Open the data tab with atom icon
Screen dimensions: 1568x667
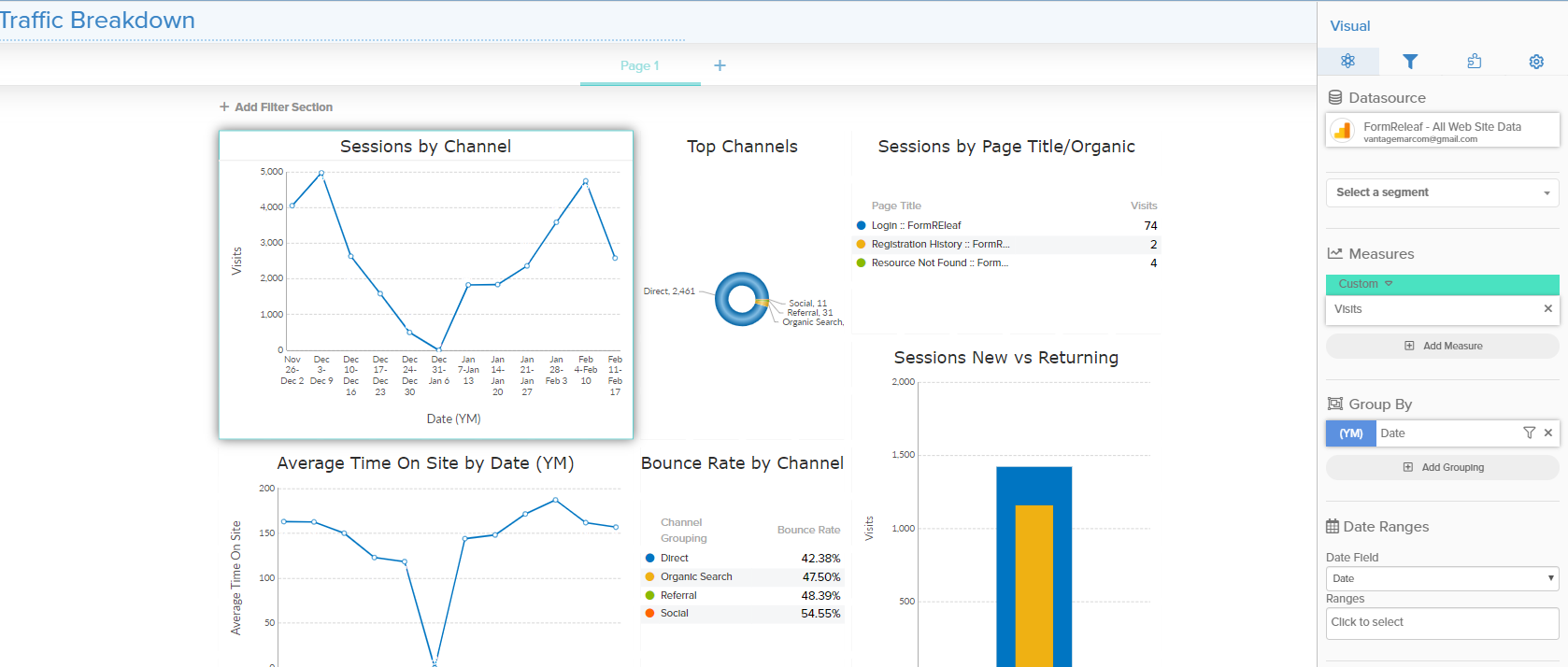click(x=1347, y=62)
